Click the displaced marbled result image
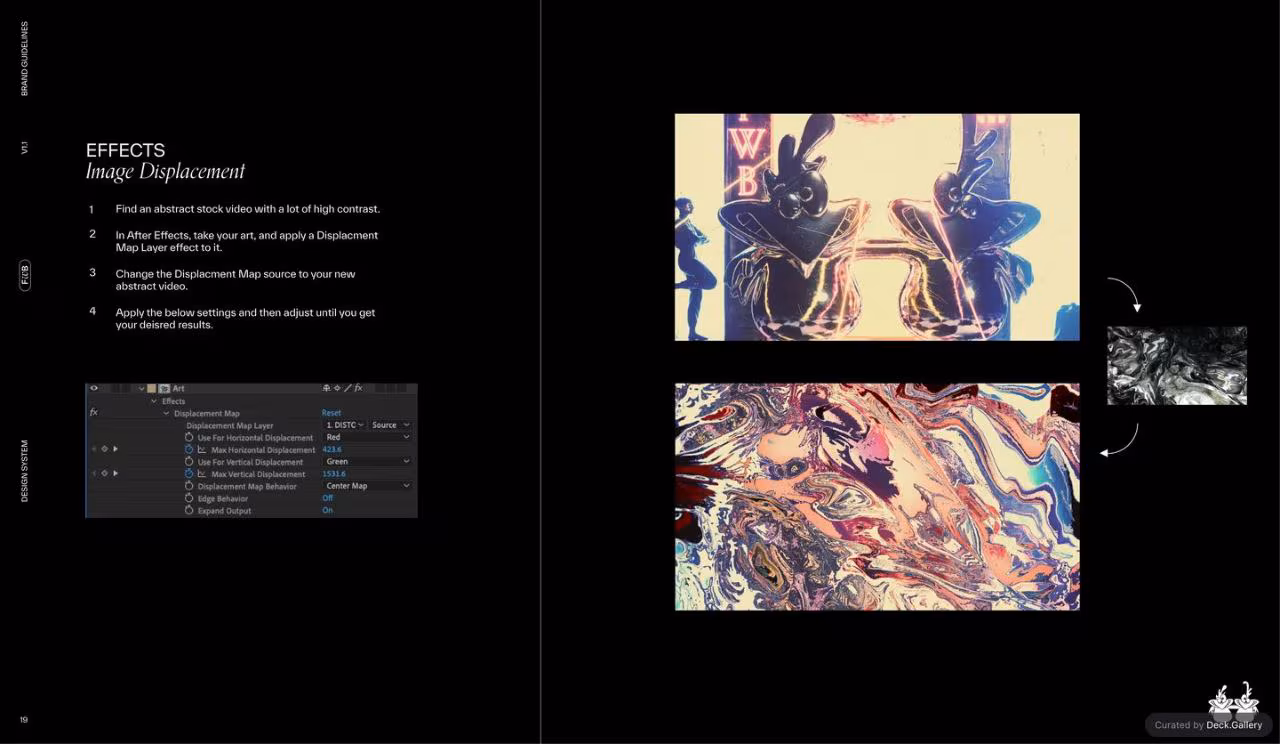Viewport: 1280px width, 744px height. (877, 497)
